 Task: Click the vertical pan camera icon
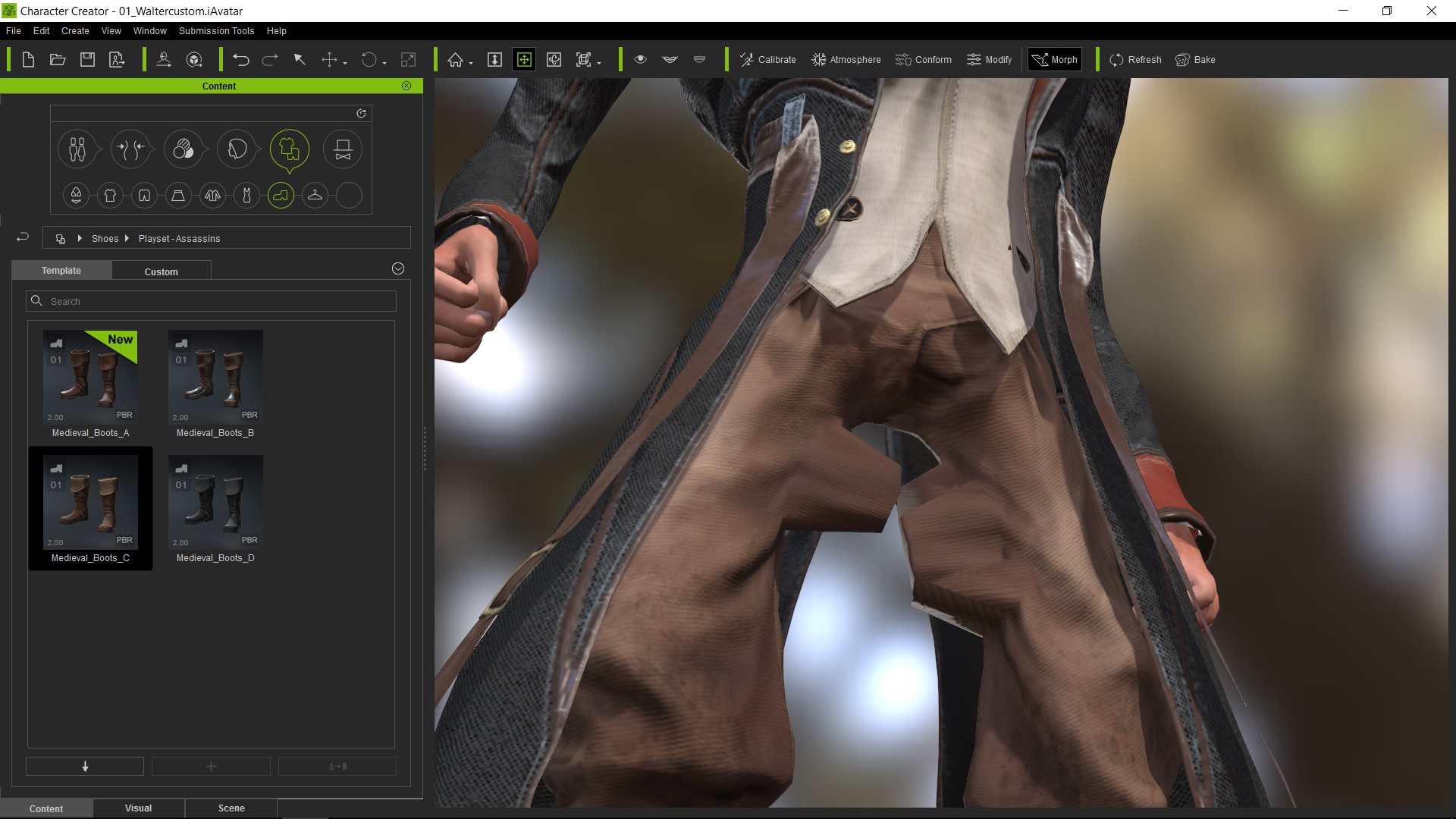coord(494,60)
